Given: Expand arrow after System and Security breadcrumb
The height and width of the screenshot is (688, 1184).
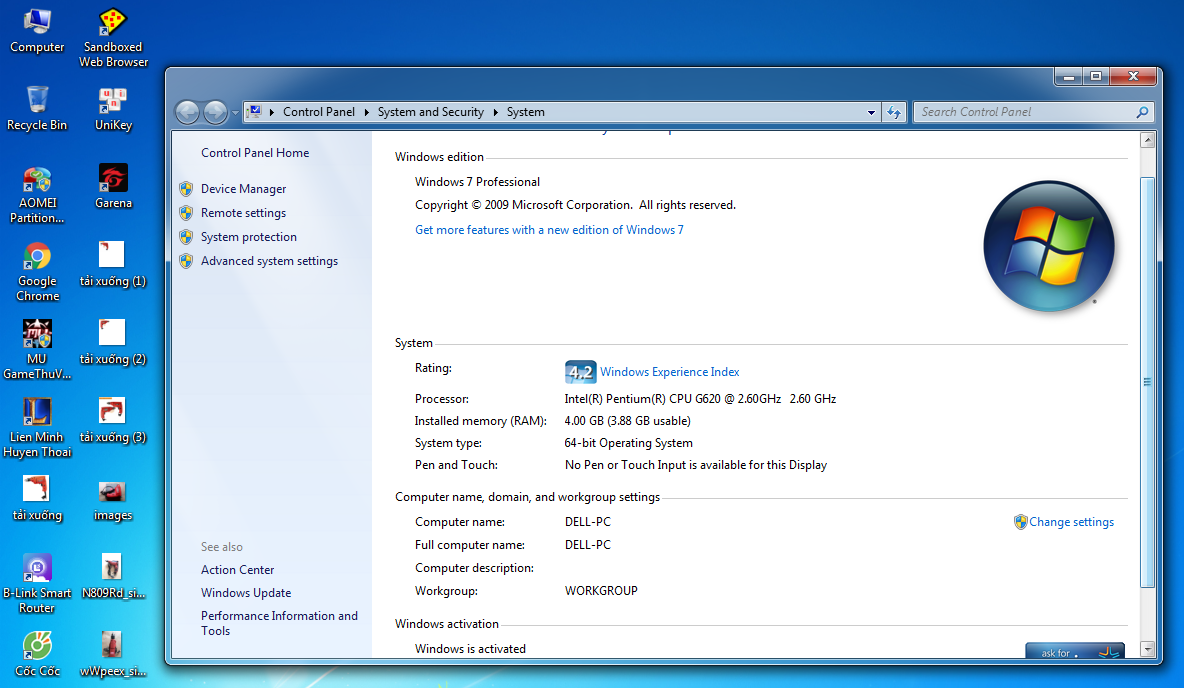Looking at the screenshot, I should tap(495, 112).
